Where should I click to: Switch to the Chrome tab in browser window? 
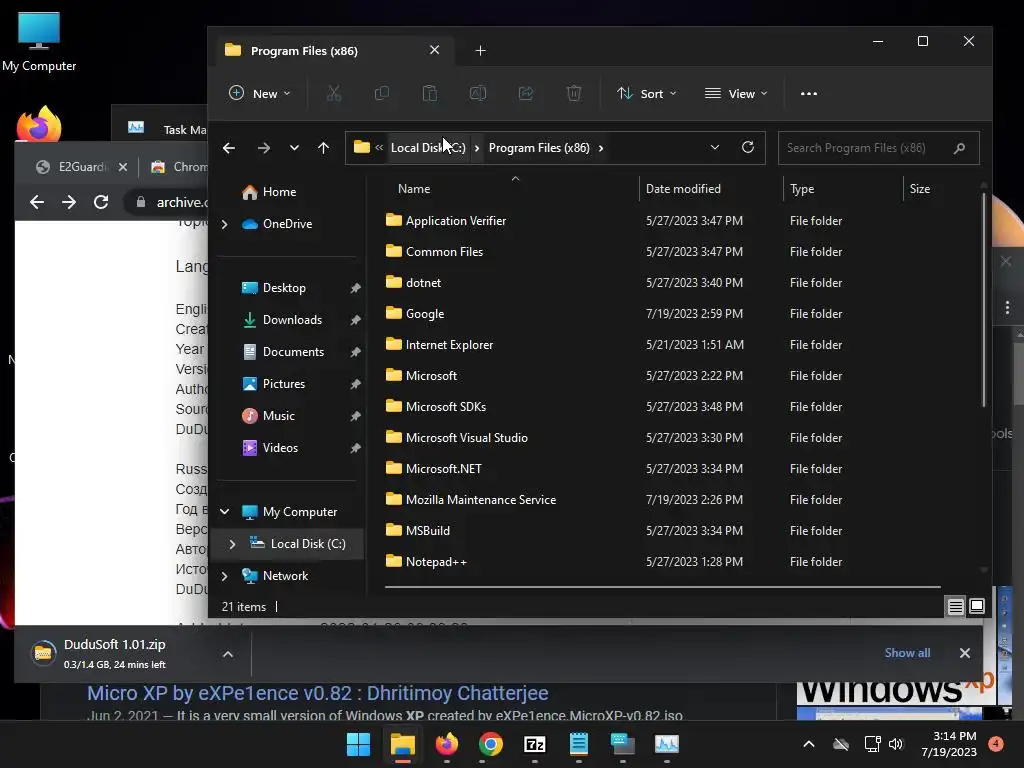click(179, 167)
